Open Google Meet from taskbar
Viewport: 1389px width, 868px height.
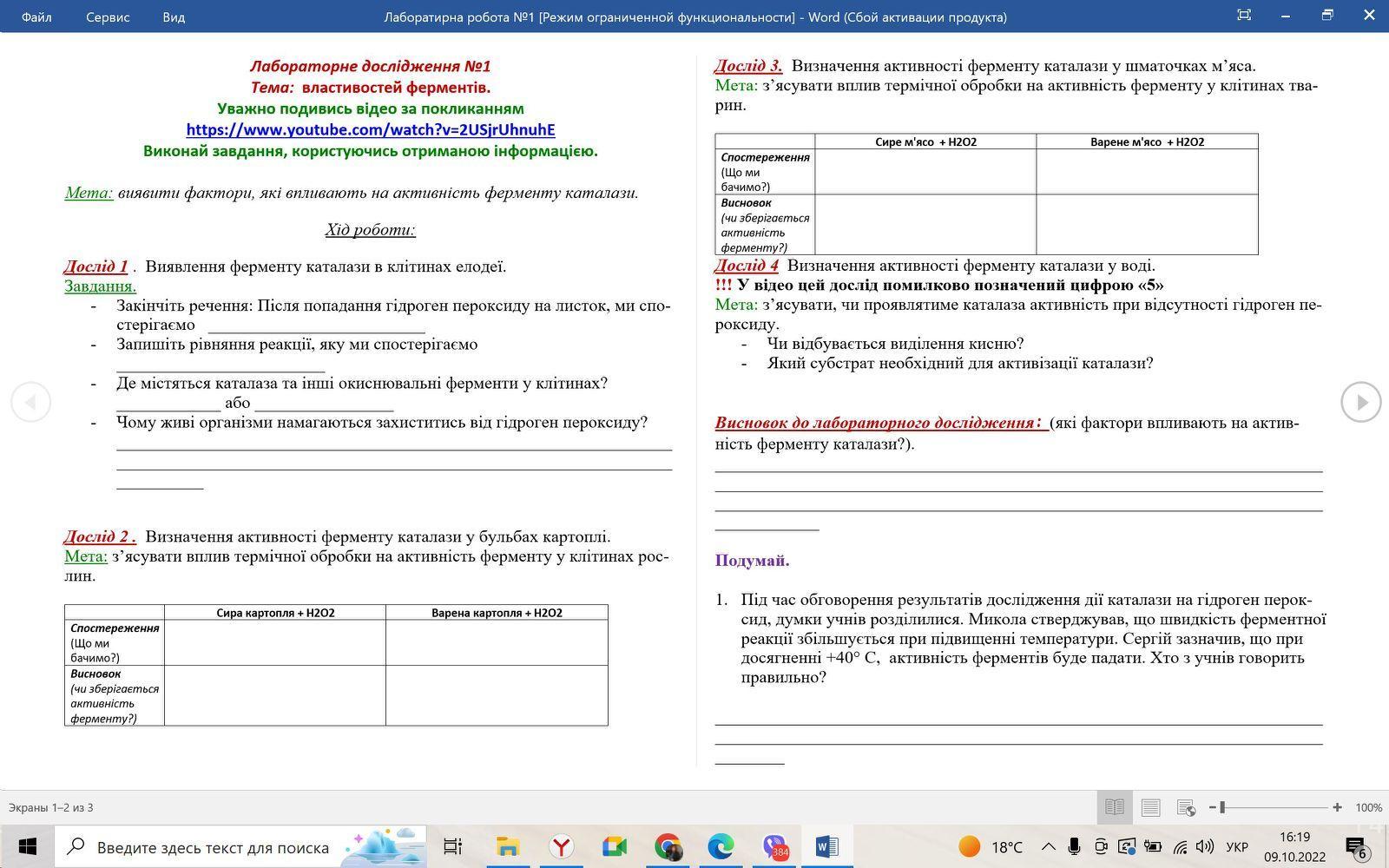[614, 846]
